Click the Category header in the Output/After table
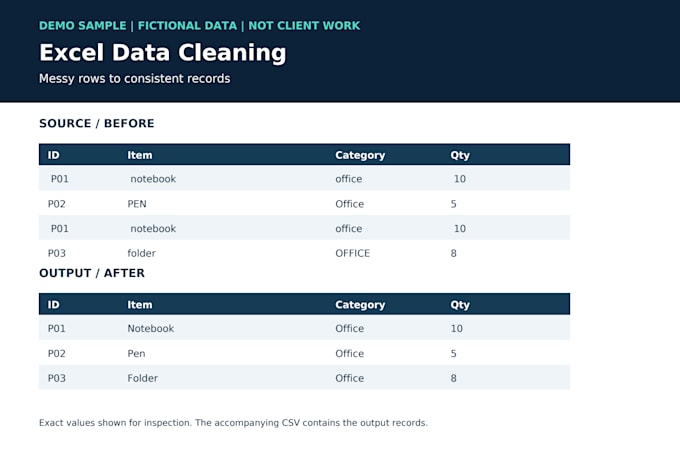The width and height of the screenshot is (680, 459). 360,305
